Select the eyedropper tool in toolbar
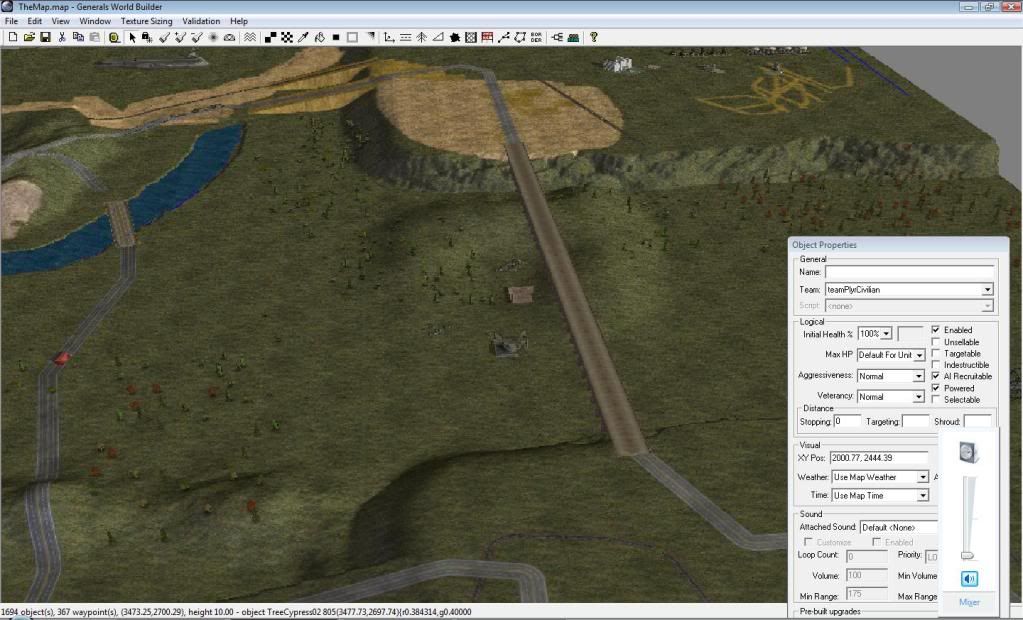Screen dimensions: 1023x620 pos(302,37)
